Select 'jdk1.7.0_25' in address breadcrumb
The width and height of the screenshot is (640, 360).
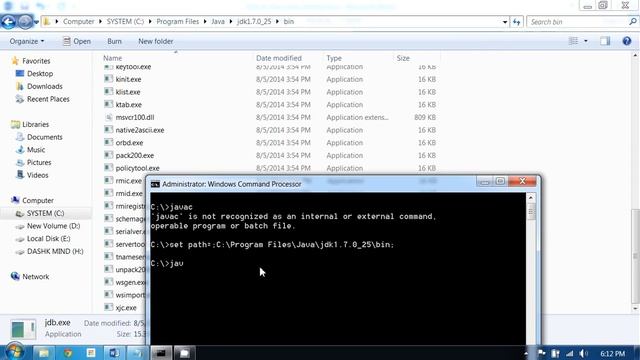click(x=254, y=22)
